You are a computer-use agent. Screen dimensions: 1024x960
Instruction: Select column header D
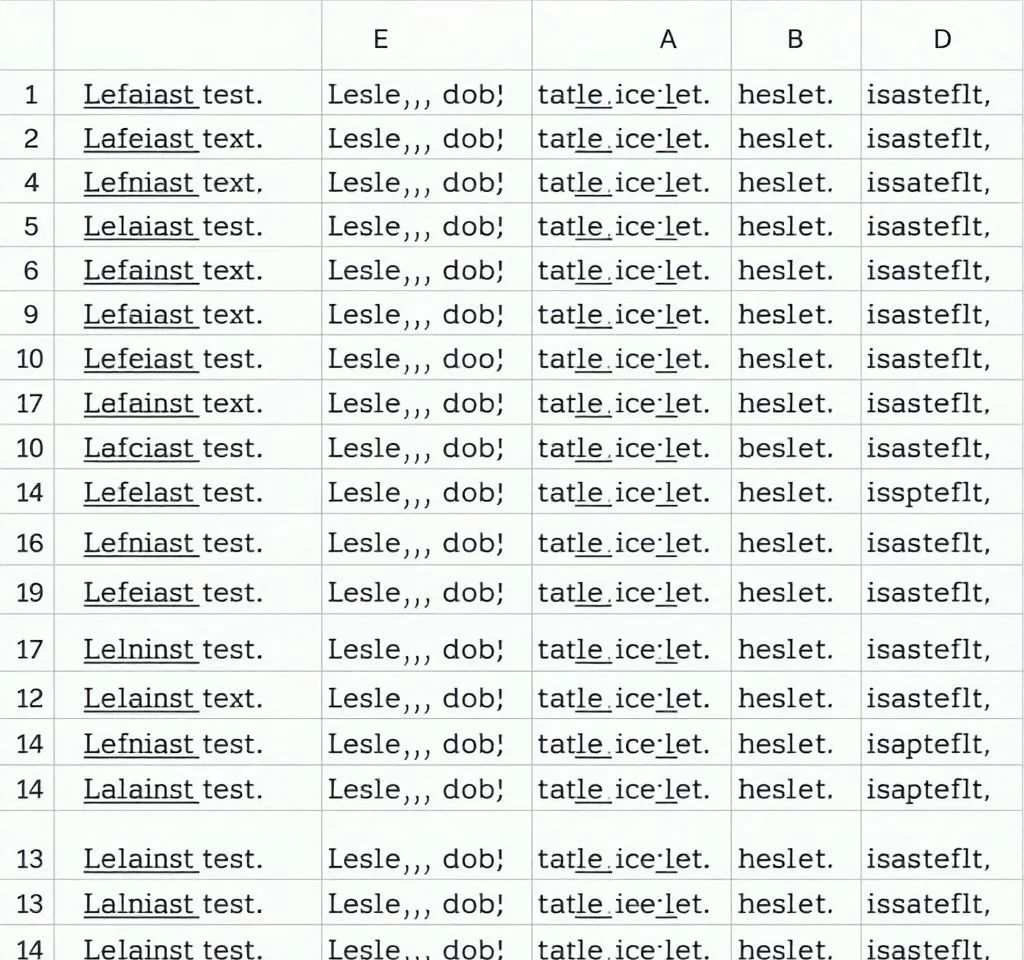942,39
